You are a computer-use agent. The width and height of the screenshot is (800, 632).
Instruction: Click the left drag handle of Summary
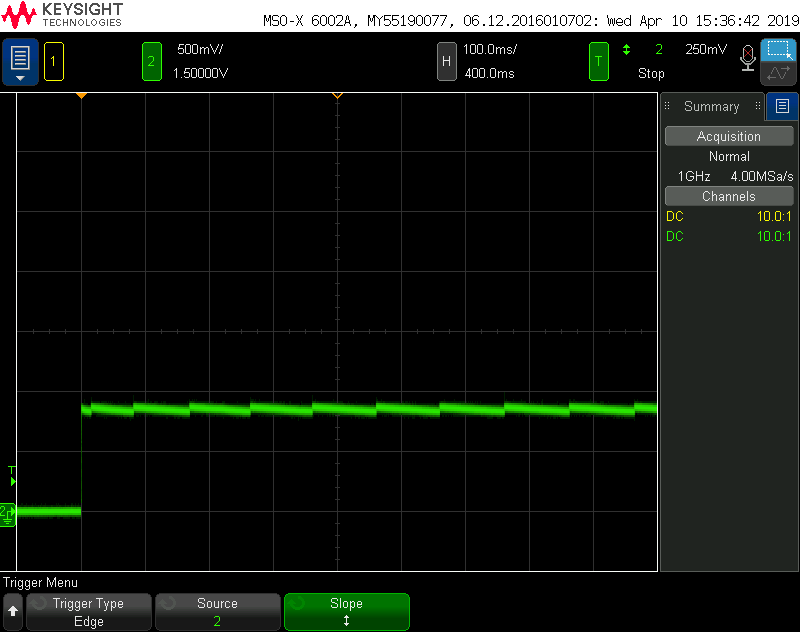667,106
